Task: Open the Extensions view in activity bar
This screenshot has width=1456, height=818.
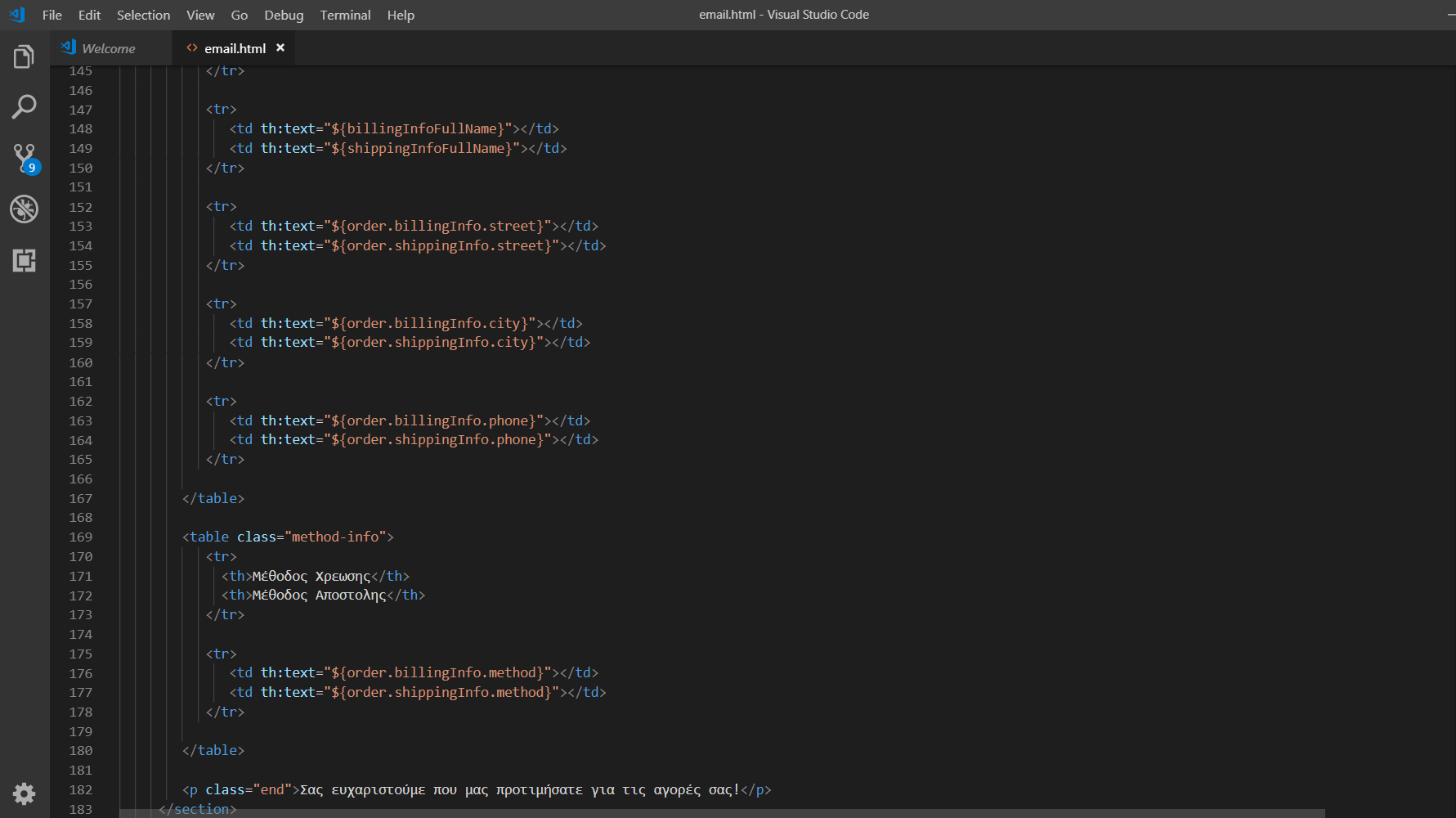Action: [24, 261]
